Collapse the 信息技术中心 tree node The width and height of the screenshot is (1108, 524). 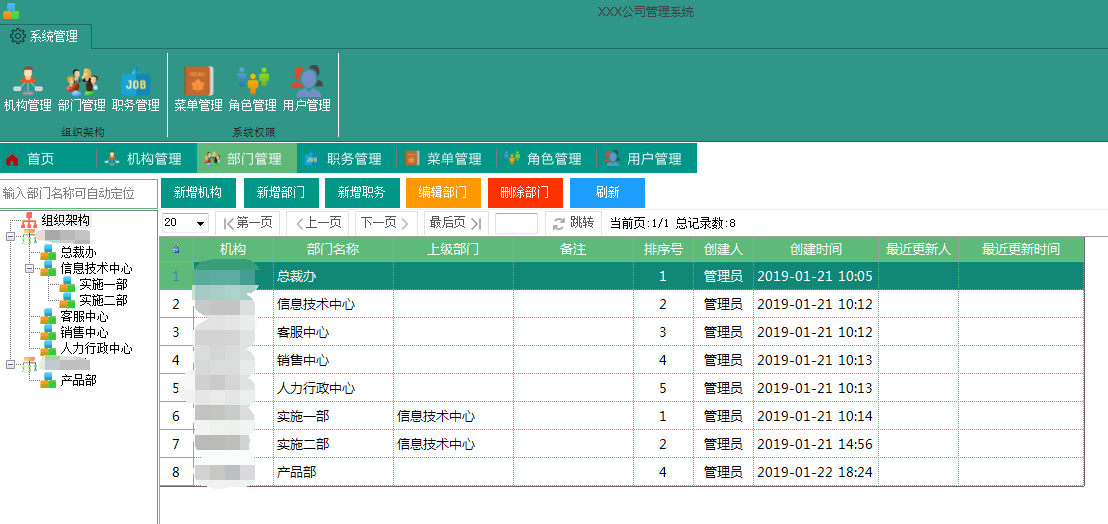29,268
